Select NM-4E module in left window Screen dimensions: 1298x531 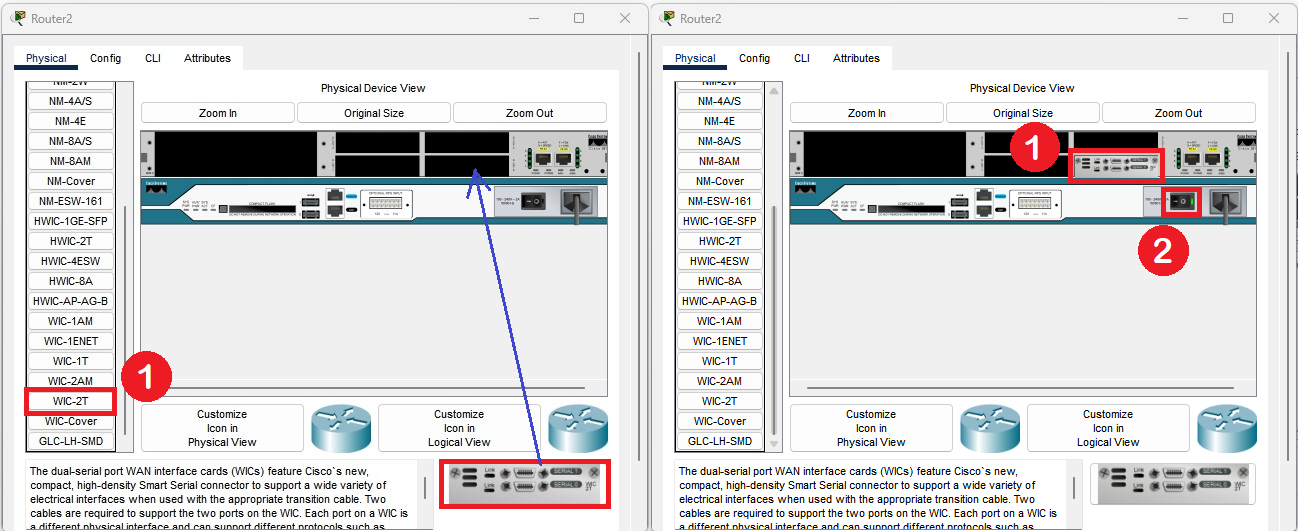coord(71,121)
